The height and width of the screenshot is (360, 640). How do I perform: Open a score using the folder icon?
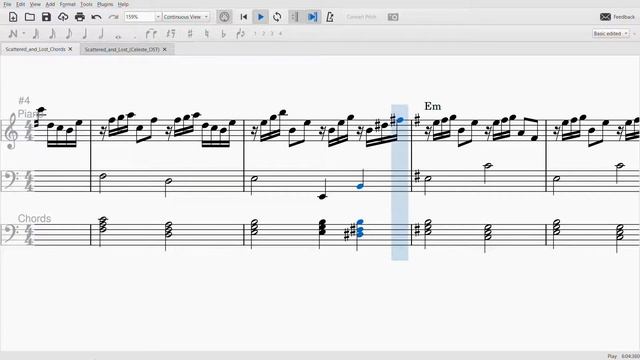pyautogui.click(x=29, y=17)
